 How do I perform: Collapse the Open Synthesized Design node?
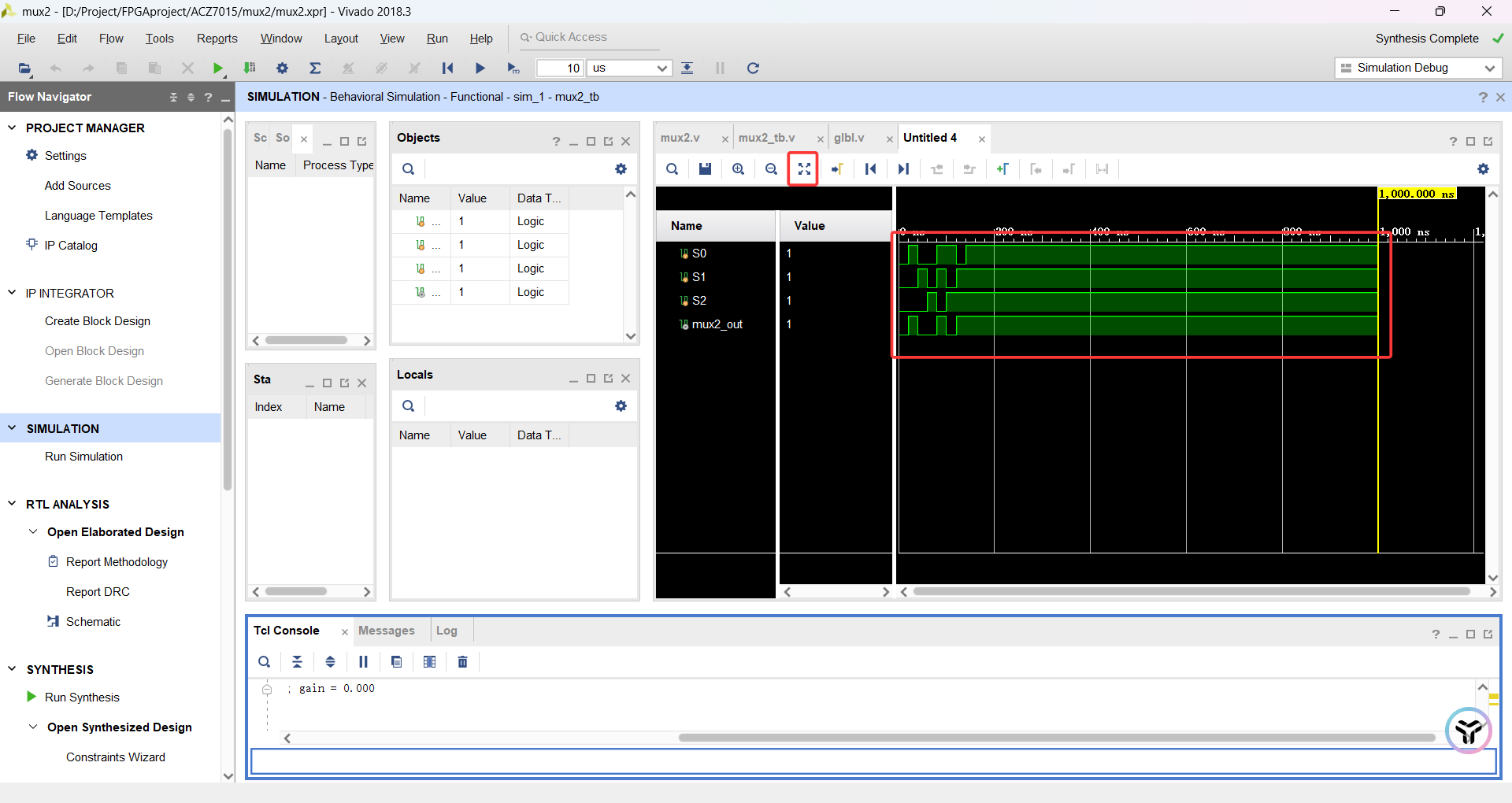[33, 727]
